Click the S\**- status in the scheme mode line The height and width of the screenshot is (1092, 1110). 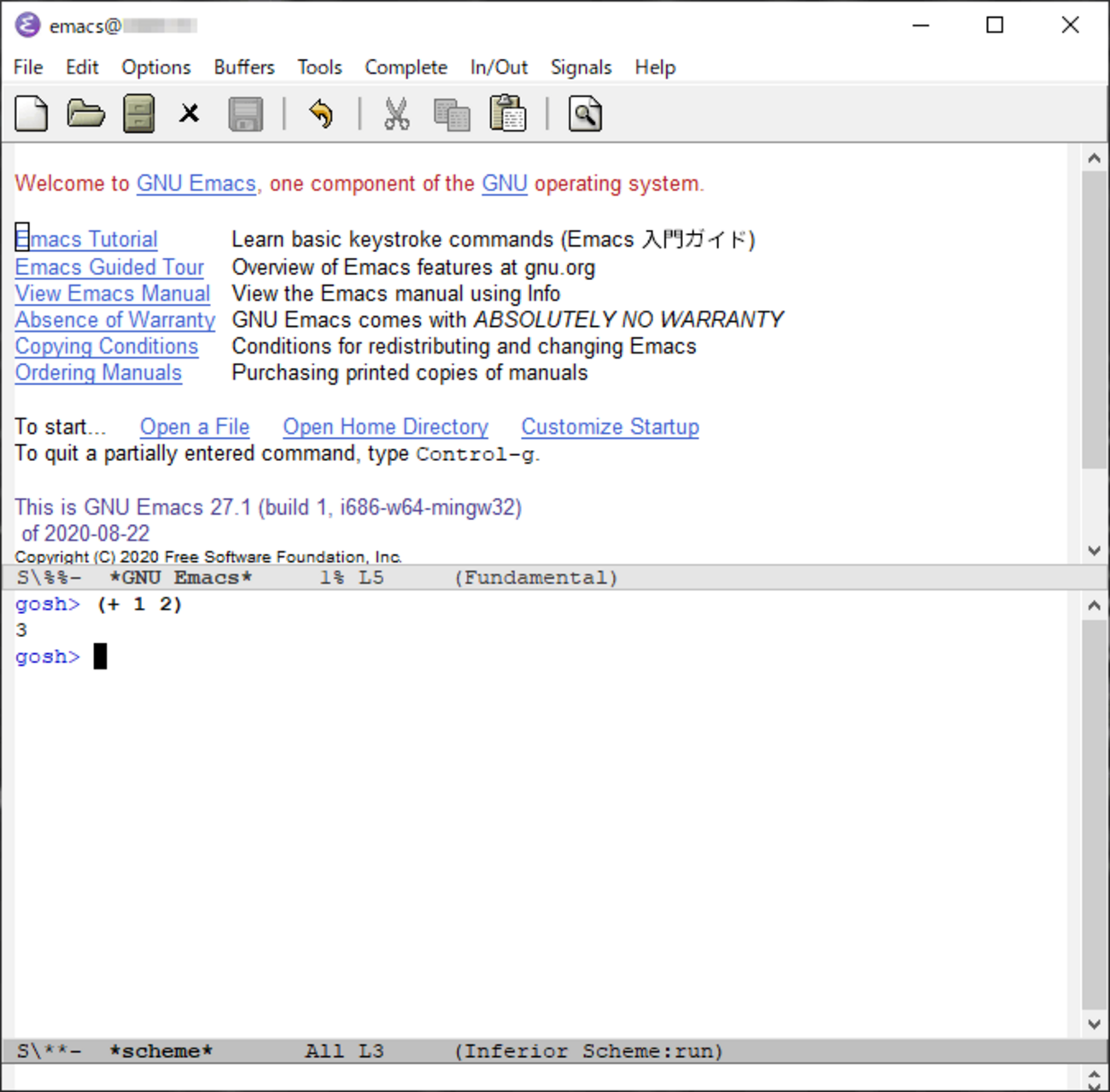50,1051
